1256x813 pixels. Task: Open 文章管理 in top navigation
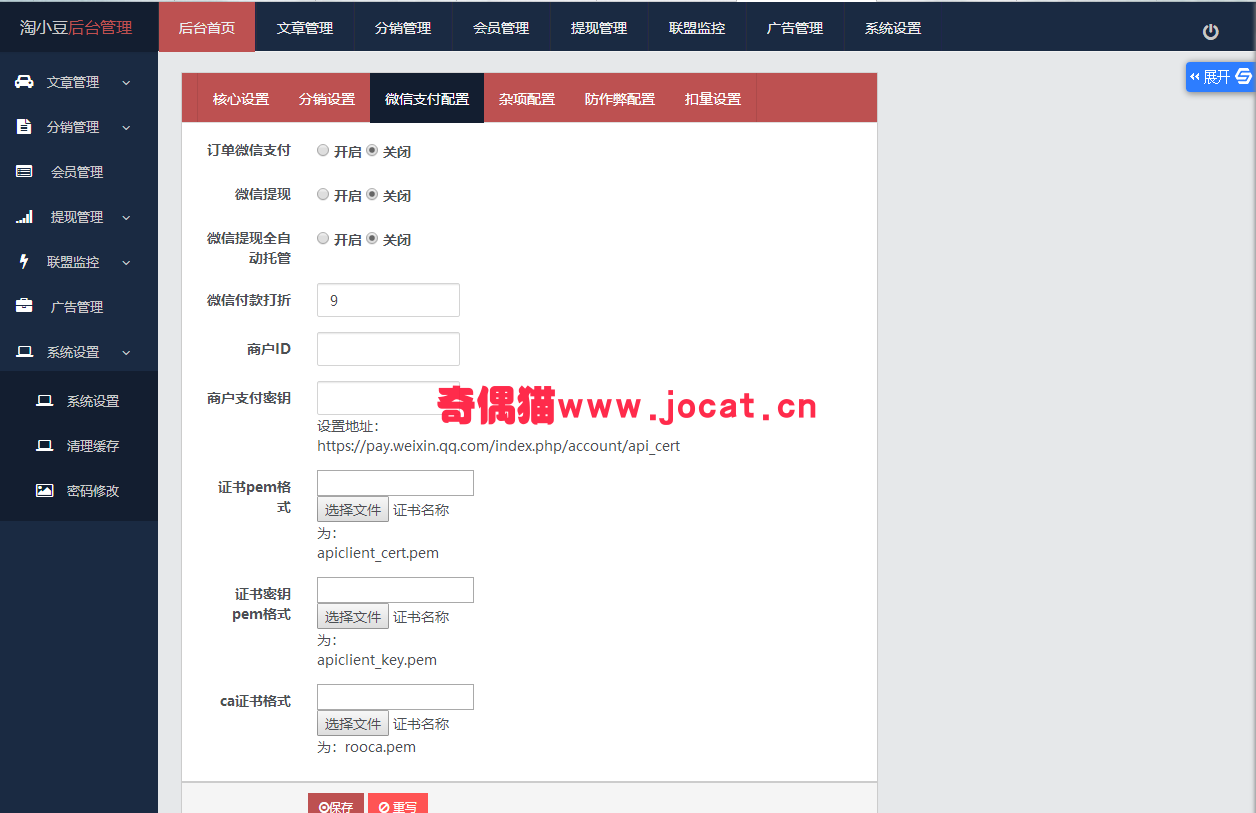click(x=305, y=27)
